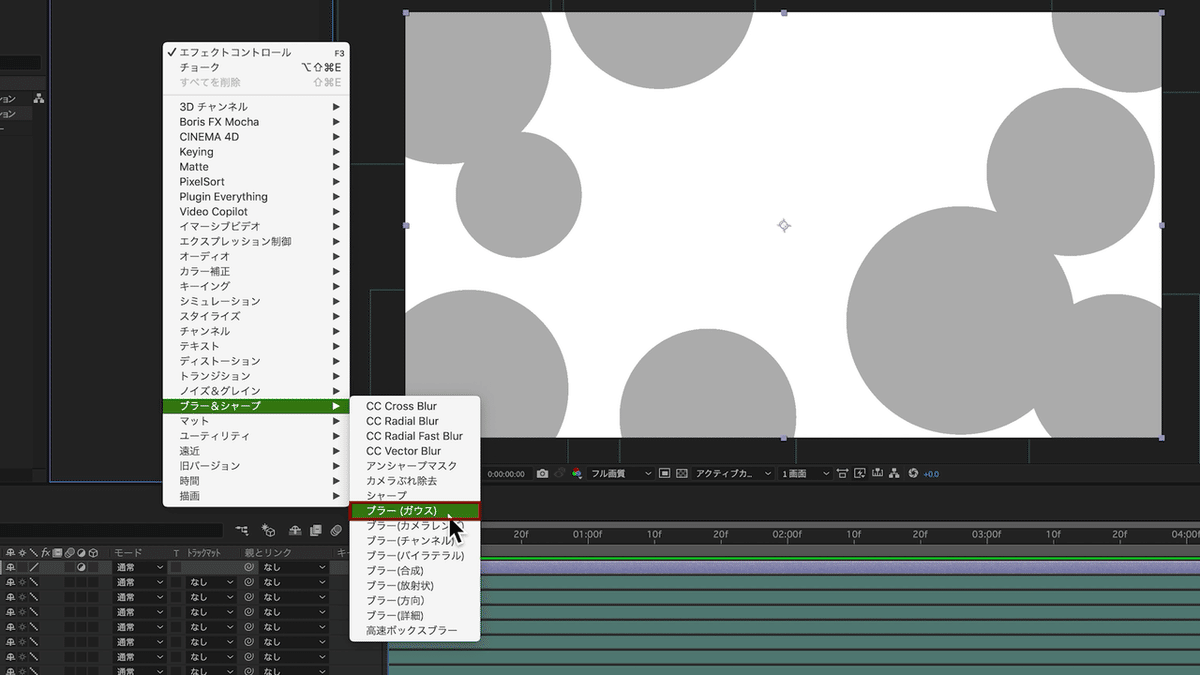Click the 01:00f mark on time ruler

[587, 535]
